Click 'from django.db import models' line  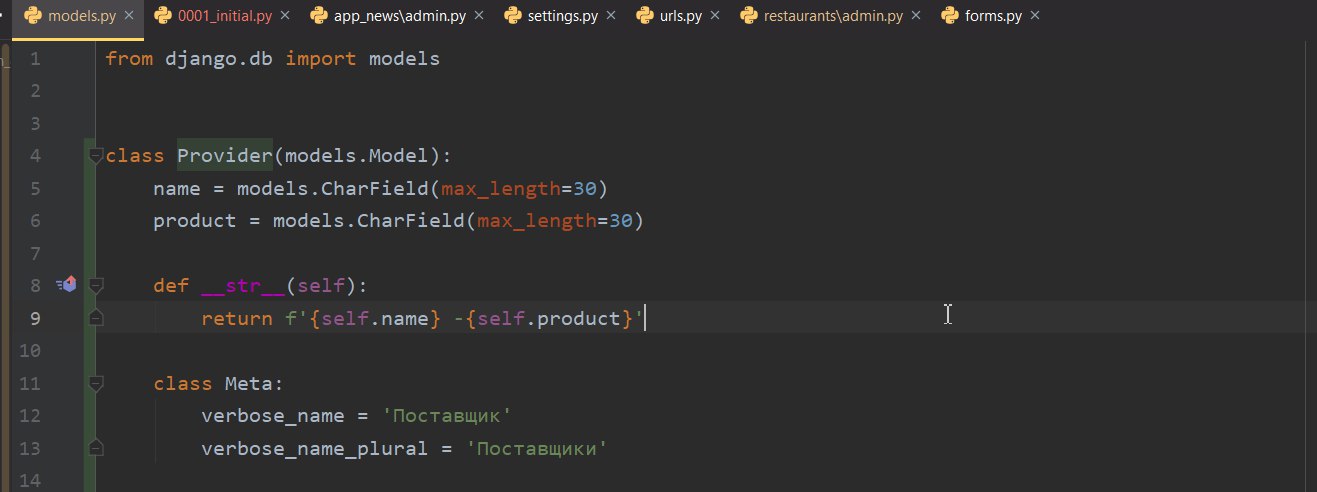tap(273, 59)
